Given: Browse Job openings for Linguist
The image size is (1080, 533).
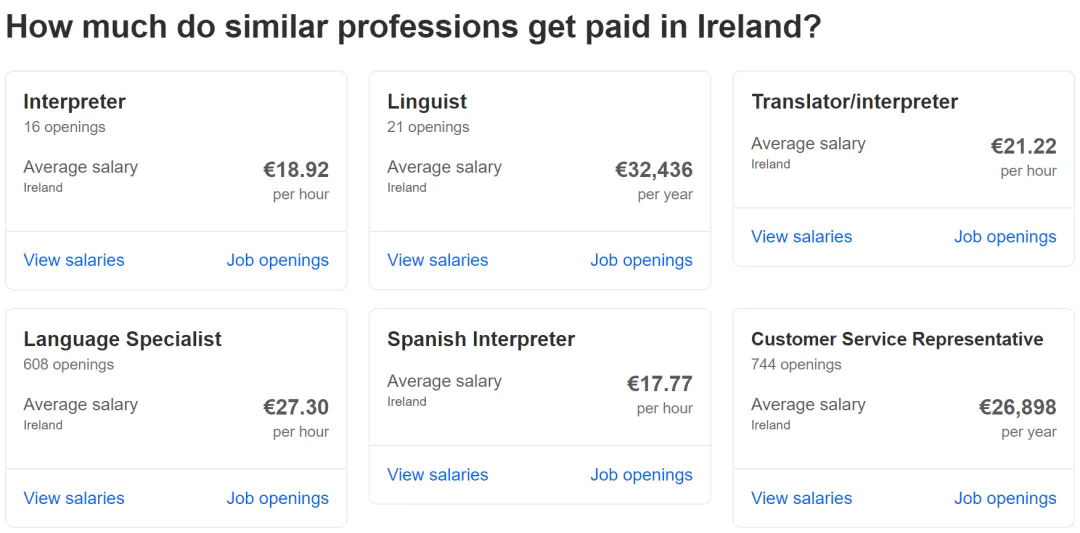Looking at the screenshot, I should click(641, 260).
